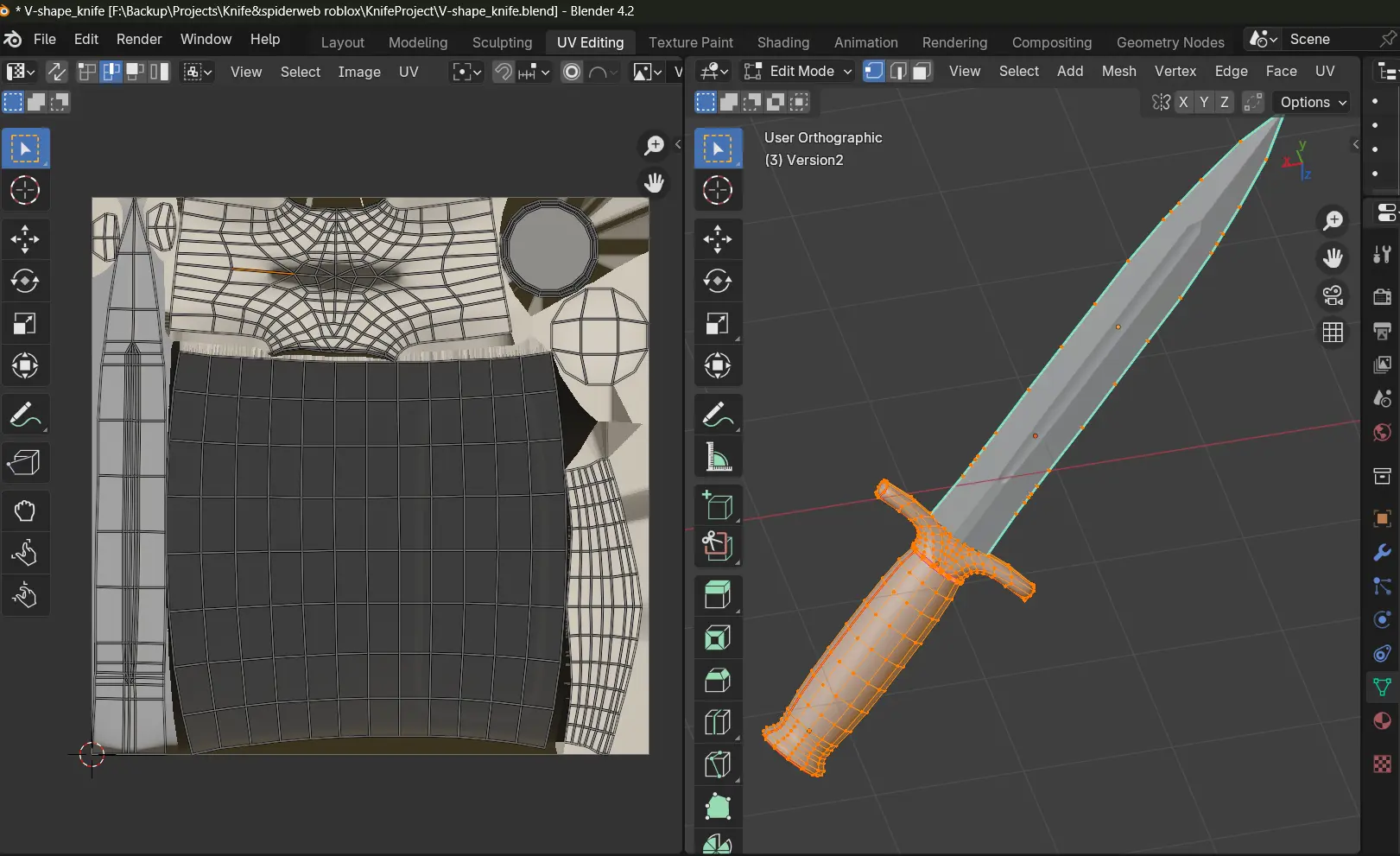Switch to the Texture Paint workspace tab
1400x856 pixels.
coord(690,42)
